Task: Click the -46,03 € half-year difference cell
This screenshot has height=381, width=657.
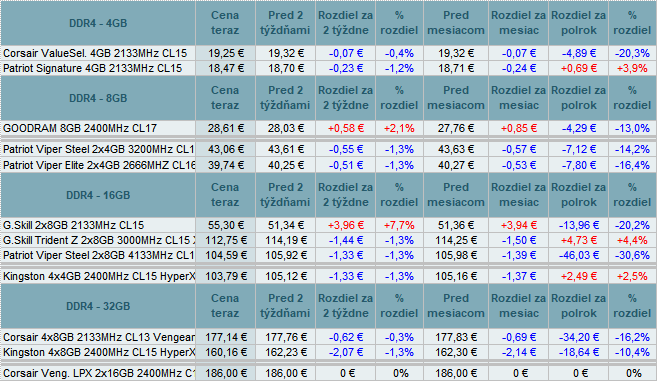Action: (579, 255)
